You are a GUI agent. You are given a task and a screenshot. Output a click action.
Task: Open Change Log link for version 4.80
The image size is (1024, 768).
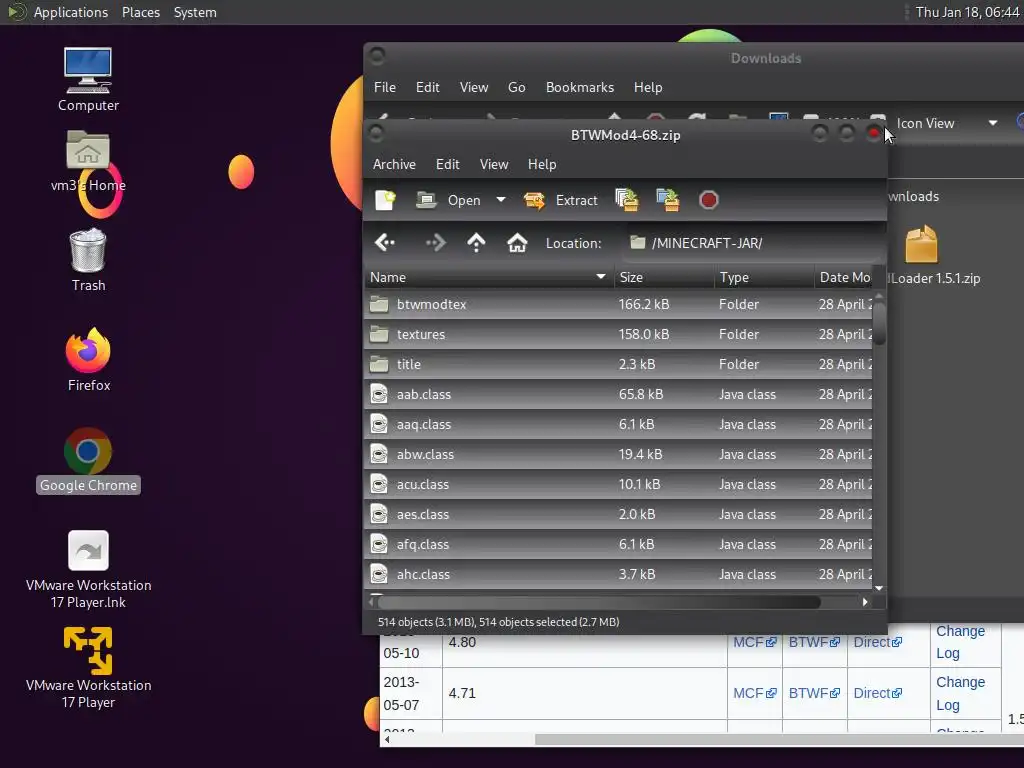coord(960,642)
